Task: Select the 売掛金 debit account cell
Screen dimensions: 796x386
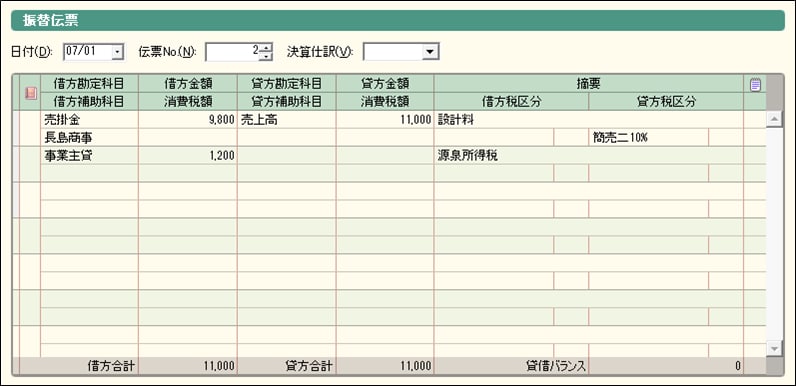Action: pyautogui.click(x=89, y=120)
